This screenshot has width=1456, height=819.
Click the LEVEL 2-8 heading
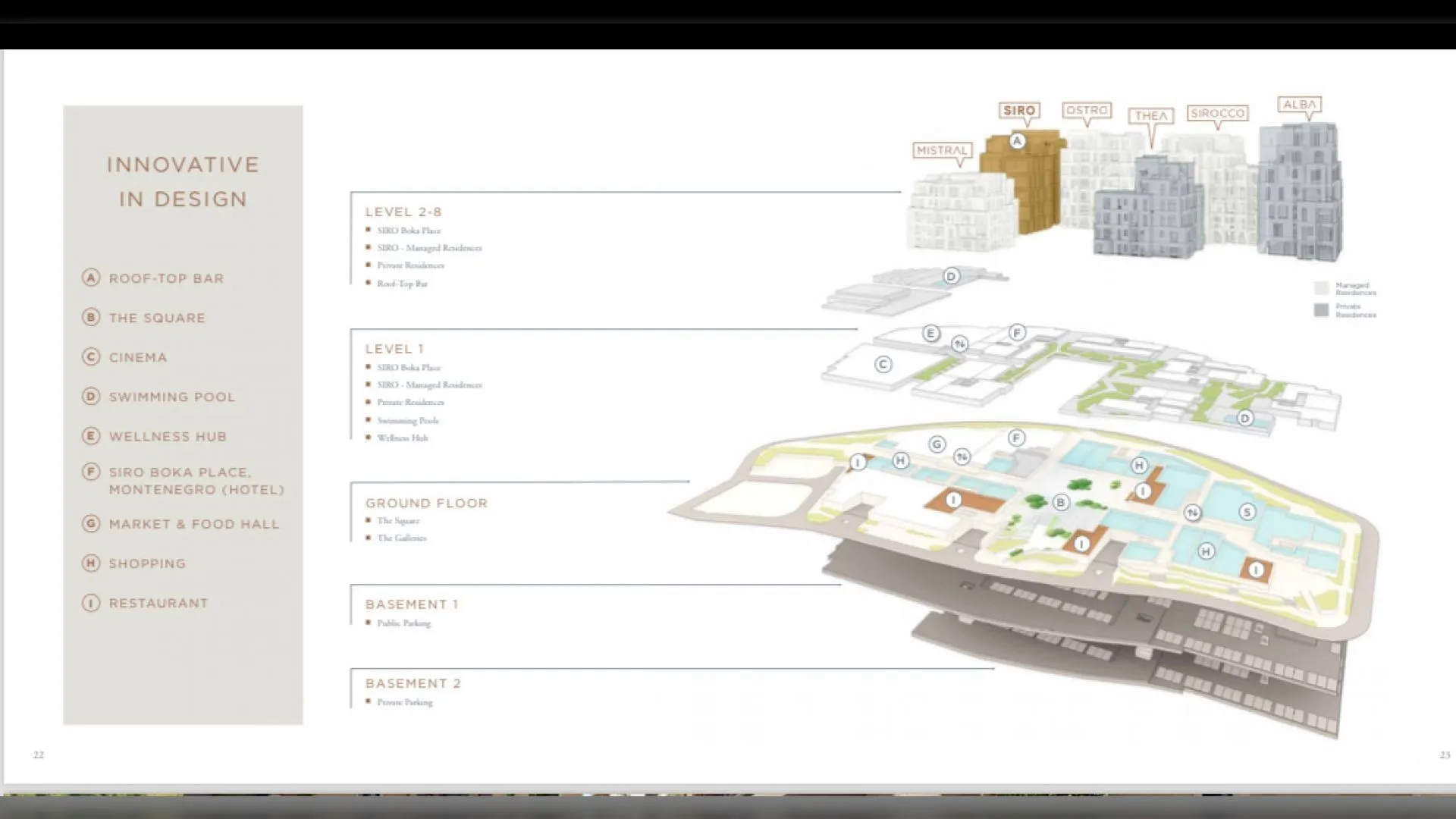pyautogui.click(x=403, y=212)
